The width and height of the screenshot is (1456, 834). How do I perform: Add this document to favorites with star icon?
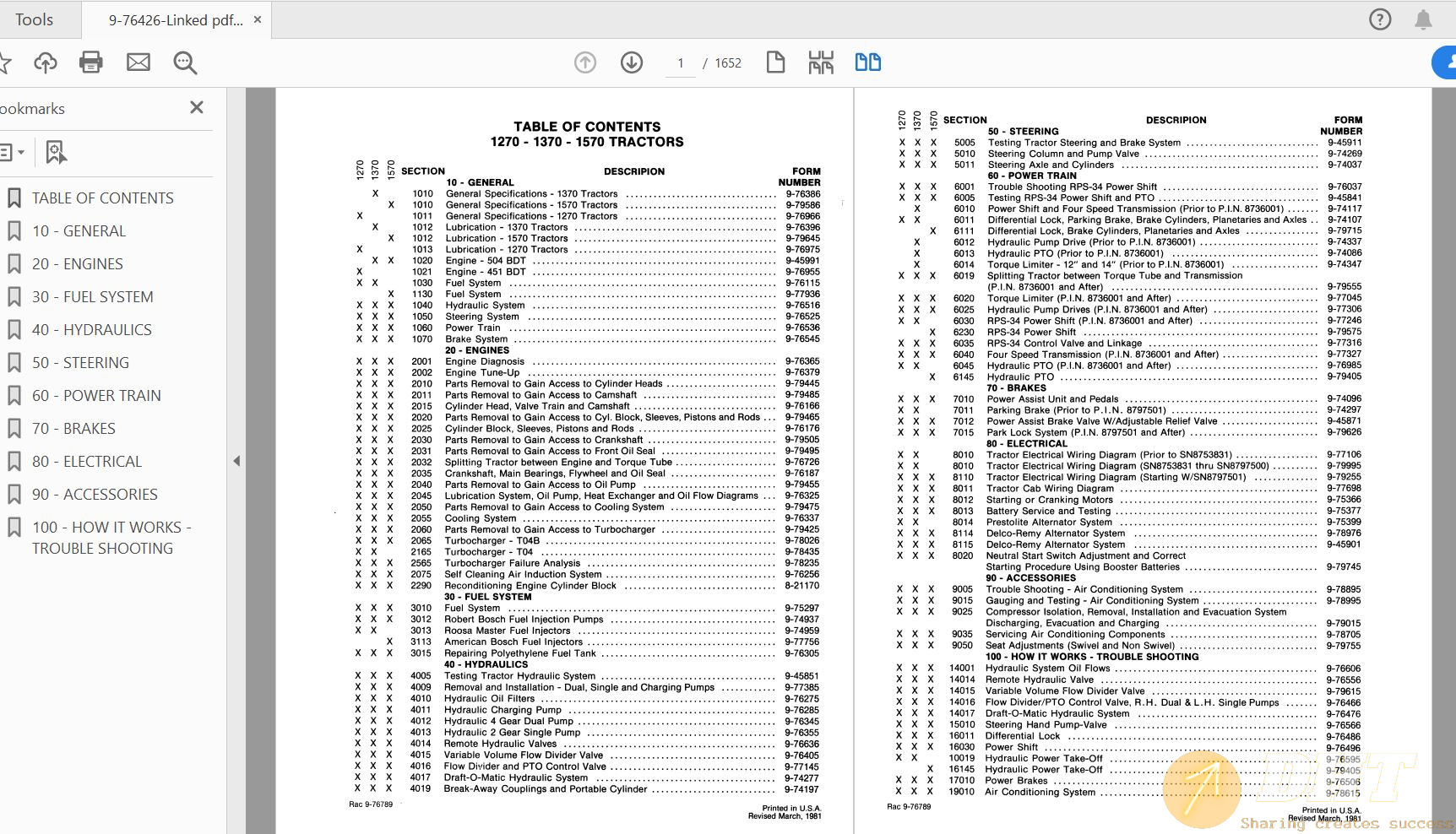tap(8, 62)
